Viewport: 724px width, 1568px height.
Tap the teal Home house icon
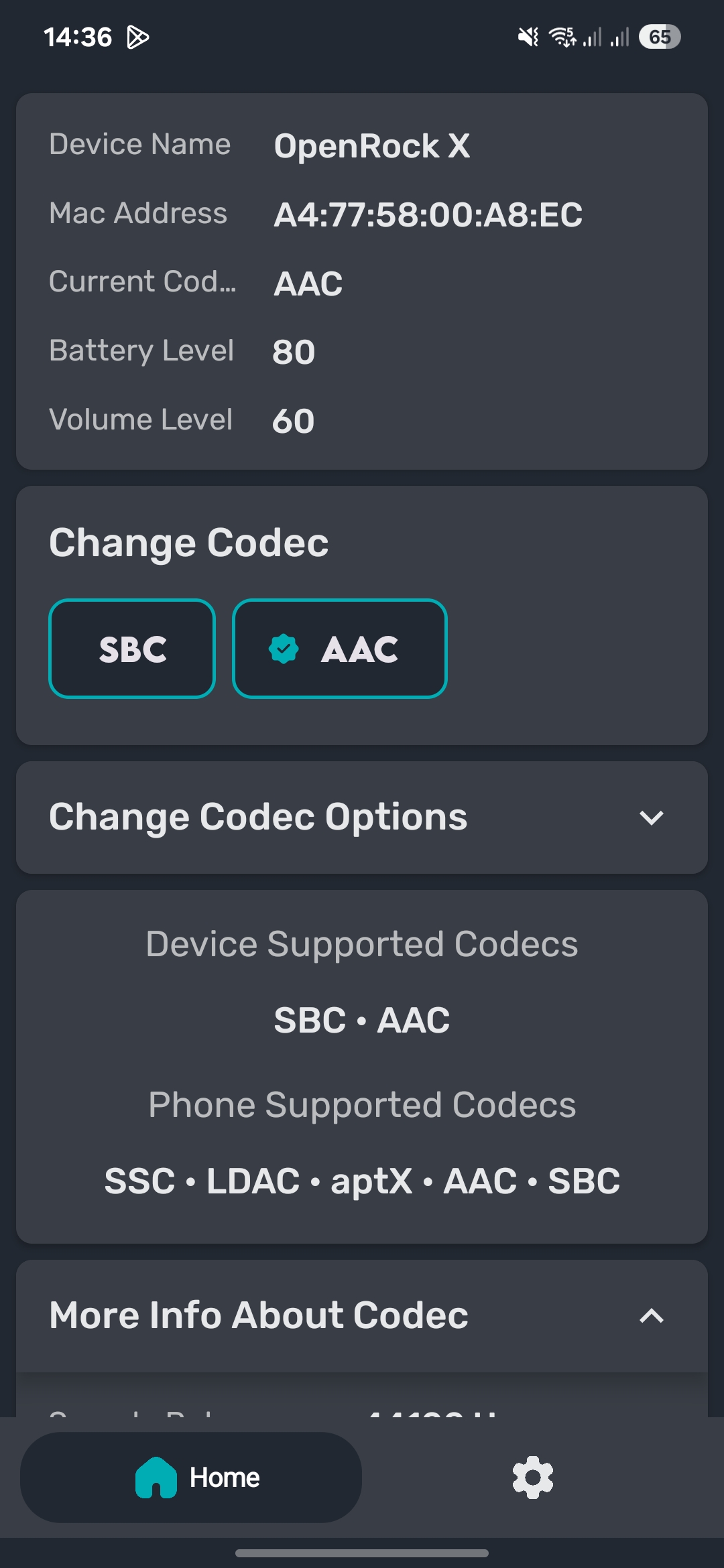point(156,1478)
